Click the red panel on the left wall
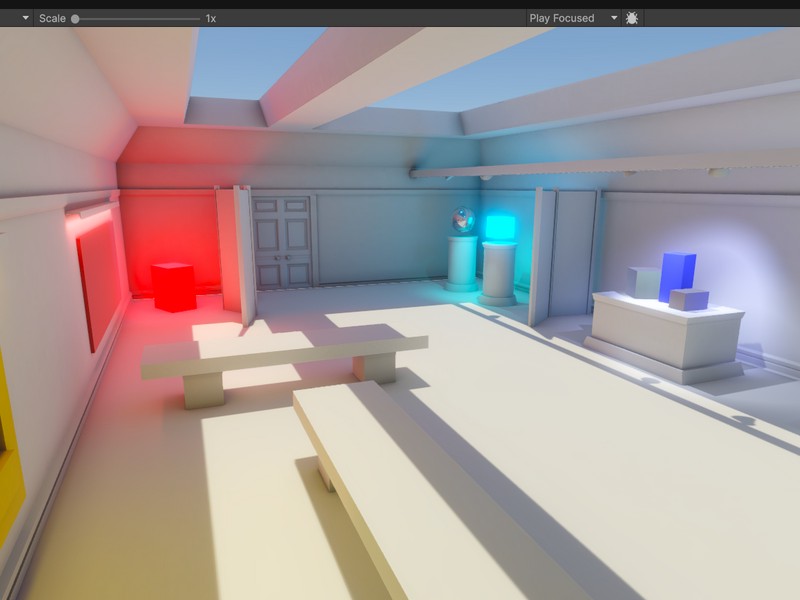Image resolution: width=800 pixels, height=600 pixels. [101, 280]
